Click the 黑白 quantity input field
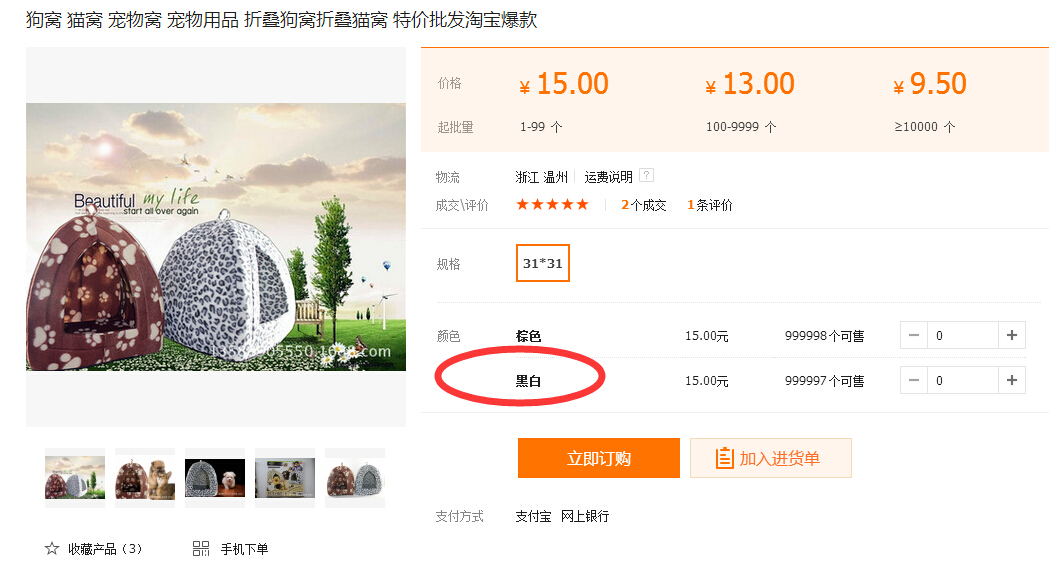The width and height of the screenshot is (1049, 567). click(x=962, y=381)
